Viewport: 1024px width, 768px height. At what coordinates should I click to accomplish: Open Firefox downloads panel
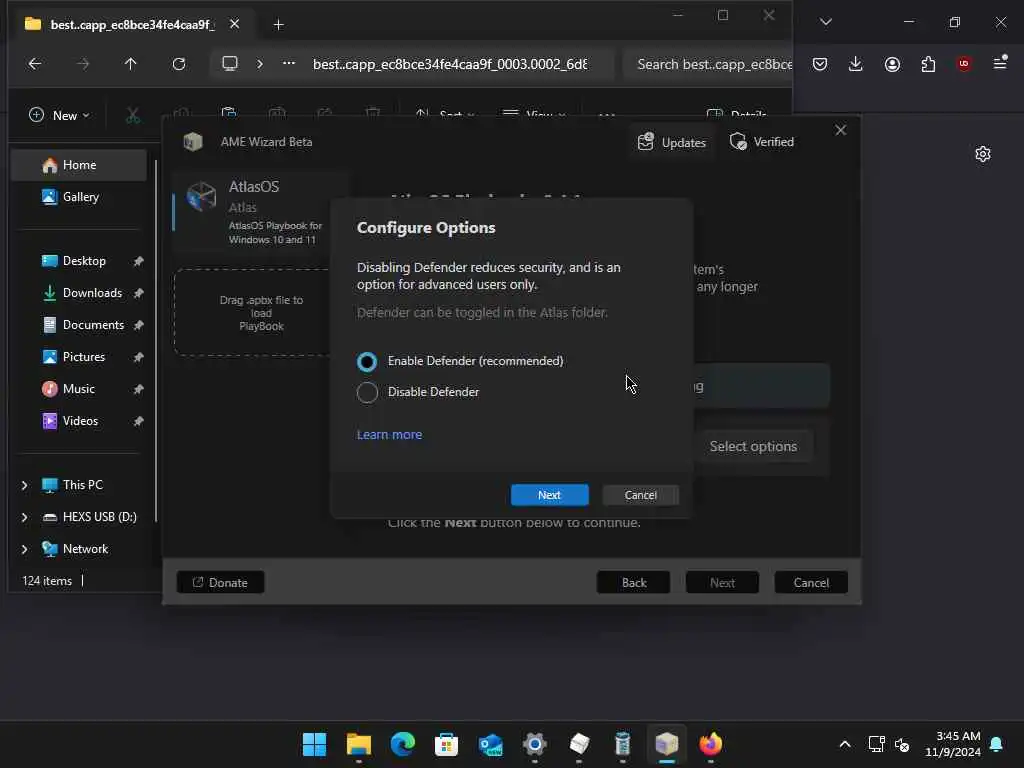pos(856,64)
